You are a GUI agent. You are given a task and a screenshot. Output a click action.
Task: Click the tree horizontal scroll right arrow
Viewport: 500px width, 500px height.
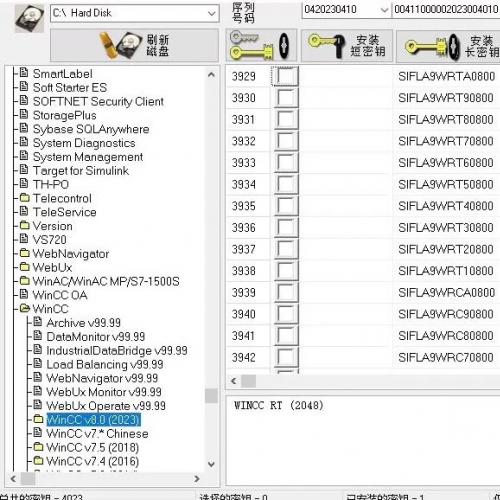click(197, 479)
